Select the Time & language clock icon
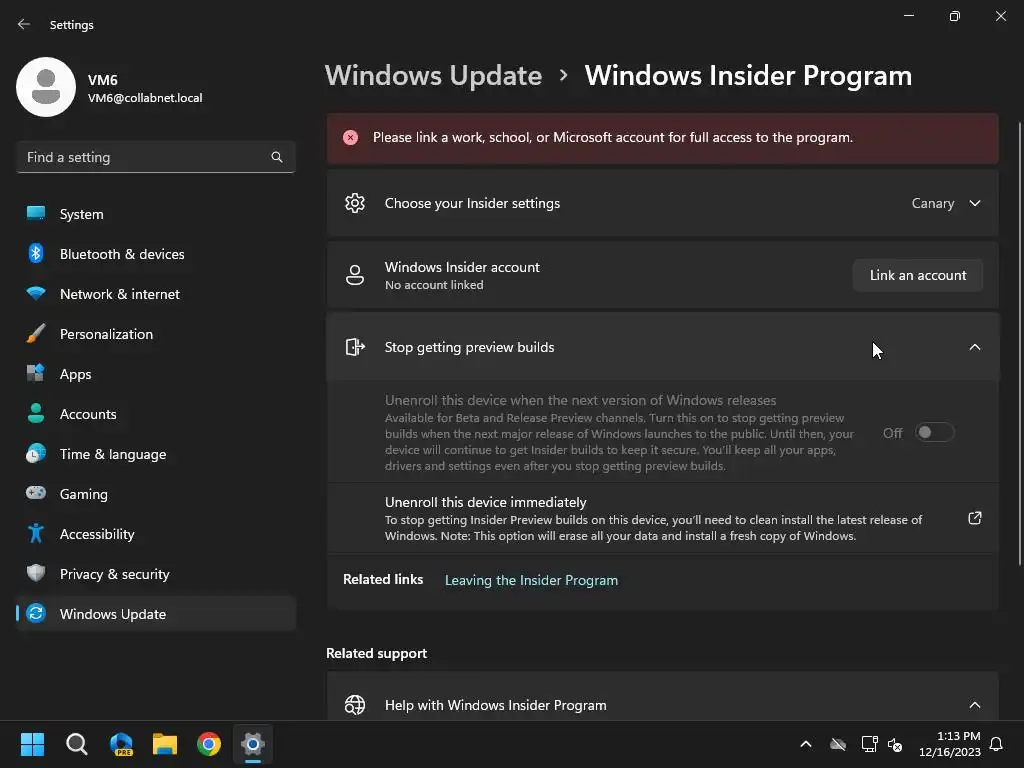Viewport: 1024px width, 768px height. [x=36, y=453]
